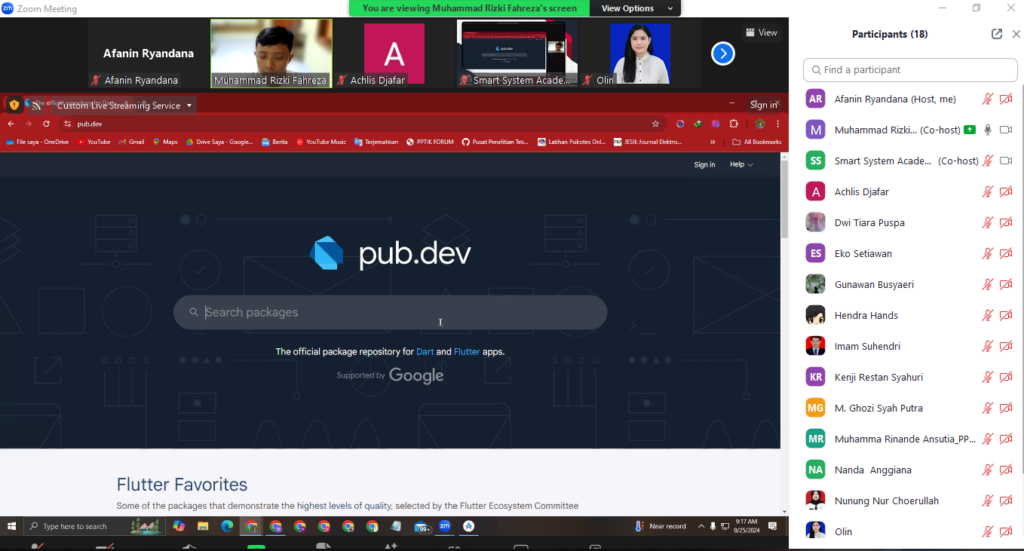Select Smart System Academy's video thumbnail

[517, 53]
